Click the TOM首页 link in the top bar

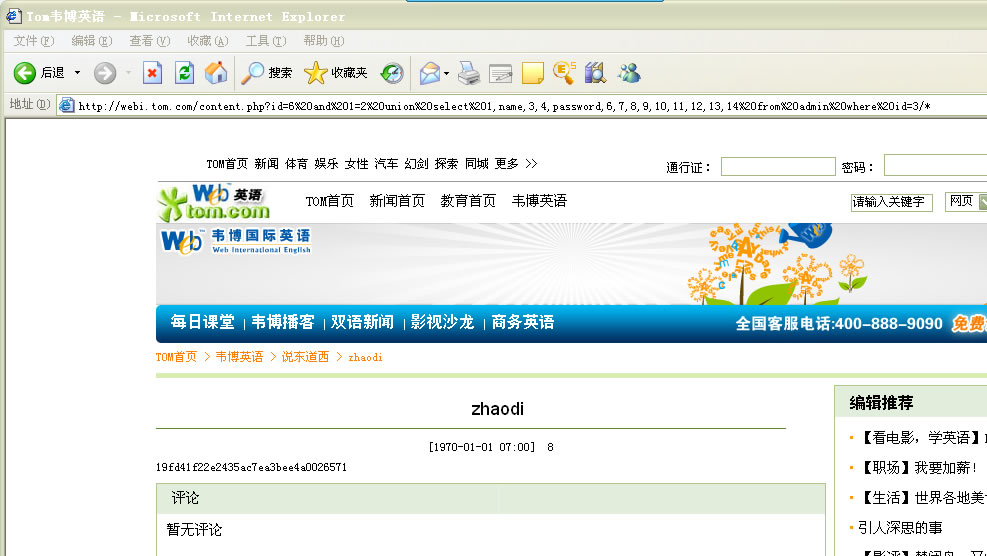(227, 164)
